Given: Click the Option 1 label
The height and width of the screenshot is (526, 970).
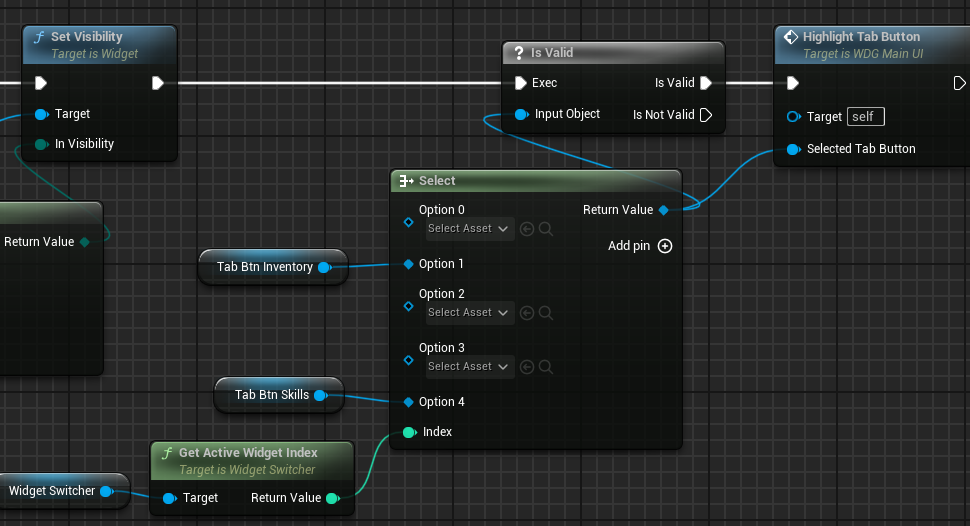Looking at the screenshot, I should coord(441,264).
